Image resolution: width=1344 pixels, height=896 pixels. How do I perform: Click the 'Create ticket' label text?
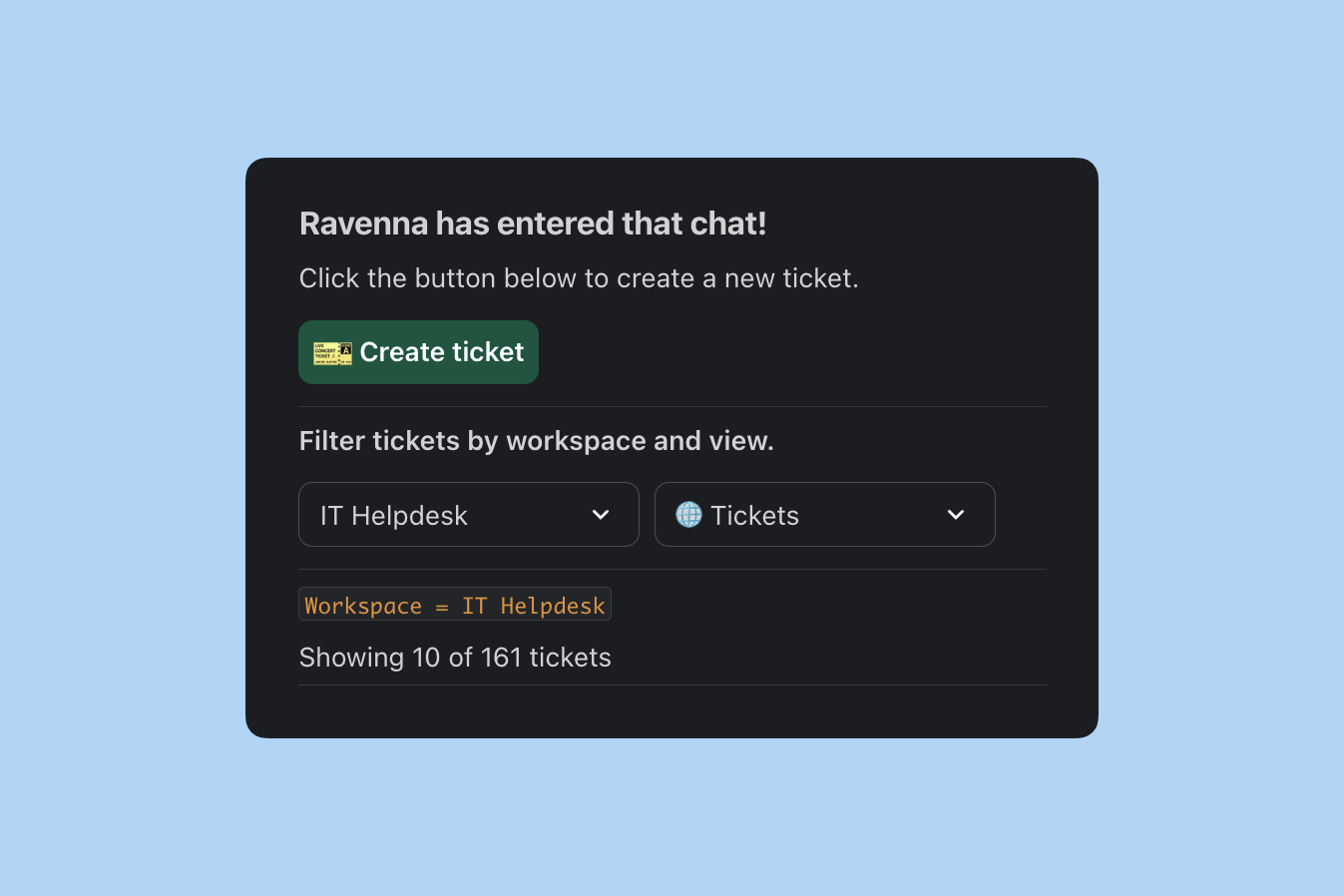442,352
